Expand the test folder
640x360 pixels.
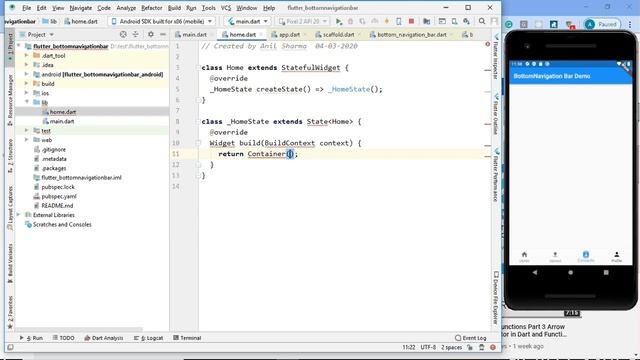pyautogui.click(x=27, y=131)
